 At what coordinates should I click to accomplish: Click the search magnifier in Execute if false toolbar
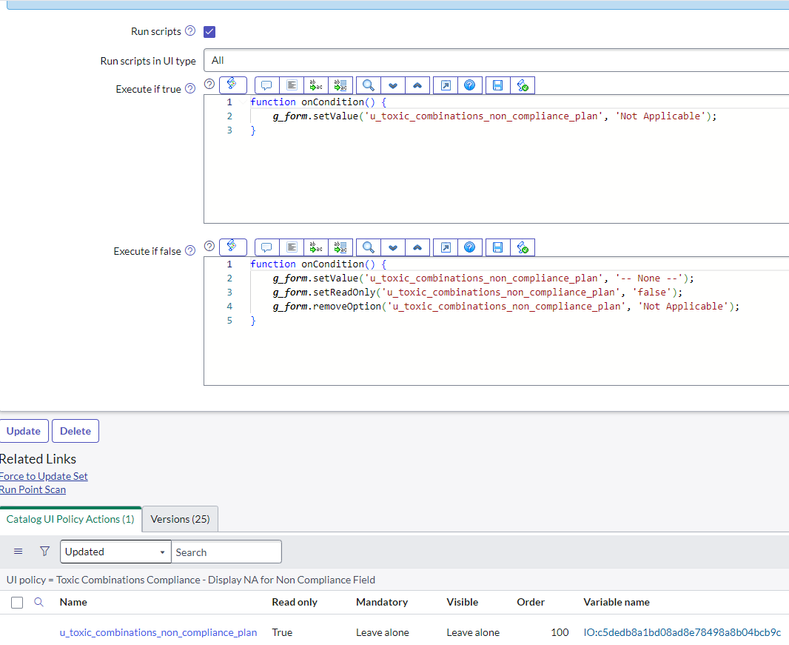coord(368,248)
